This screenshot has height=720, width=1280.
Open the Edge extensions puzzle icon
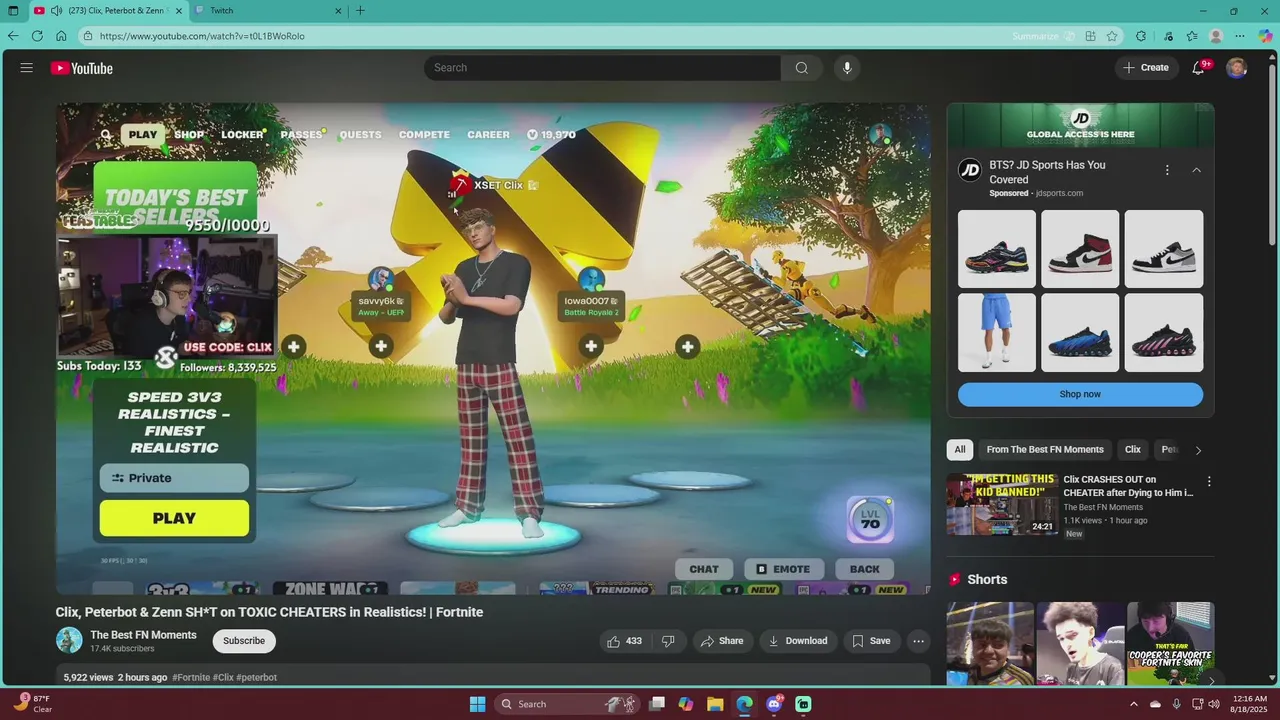tap(1141, 36)
